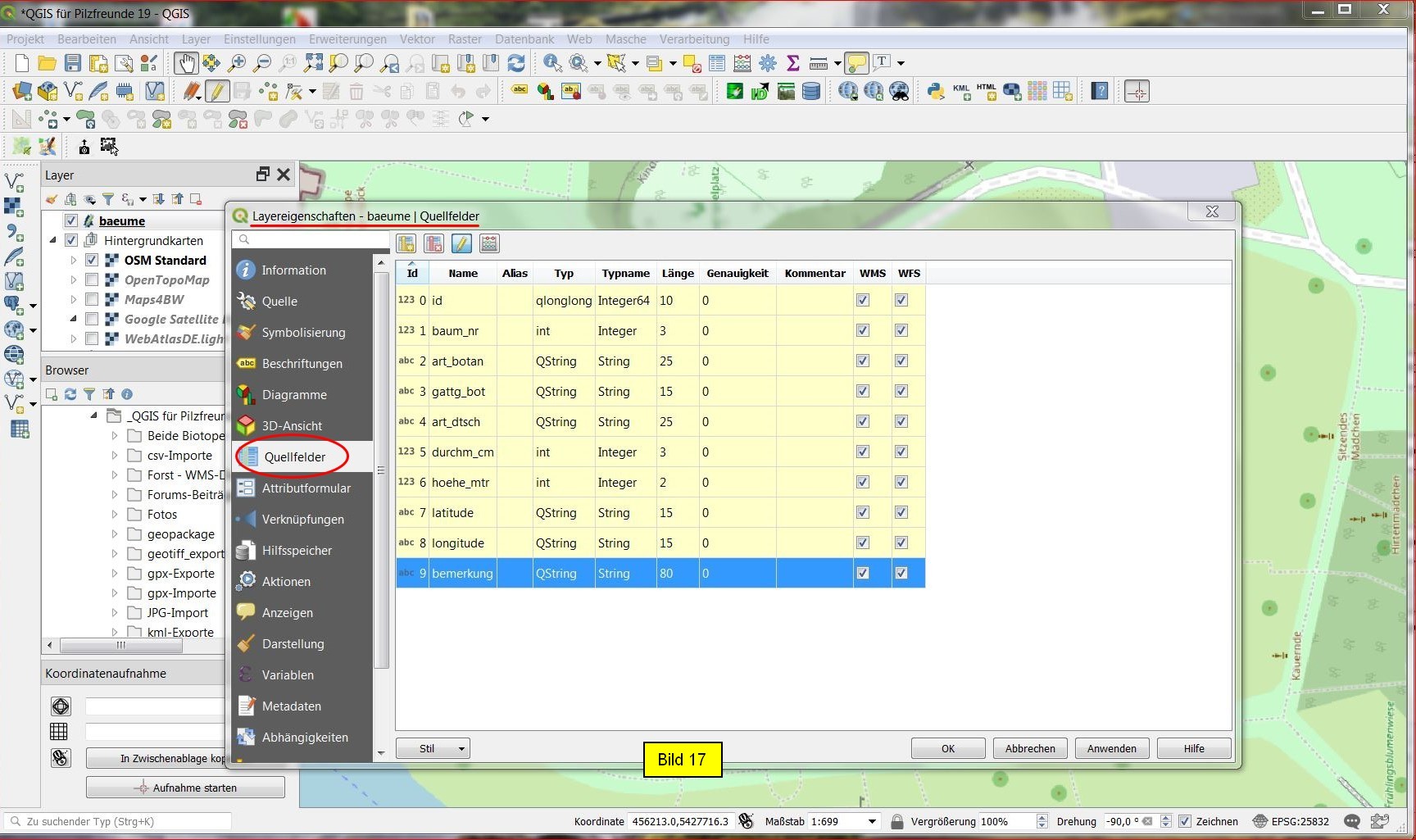Expand the csv-Importe folder in Browser

point(115,456)
